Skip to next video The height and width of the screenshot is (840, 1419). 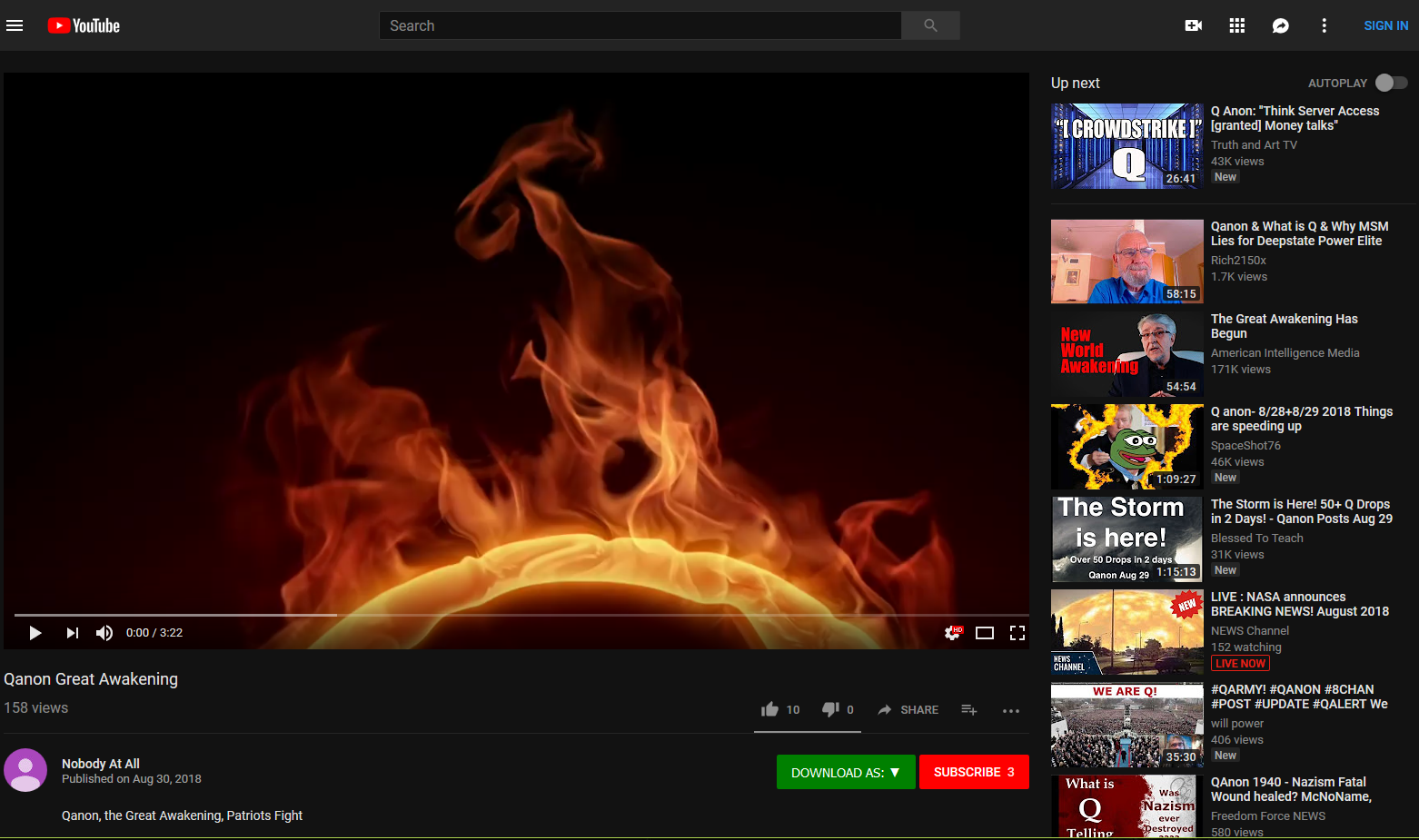(x=73, y=633)
